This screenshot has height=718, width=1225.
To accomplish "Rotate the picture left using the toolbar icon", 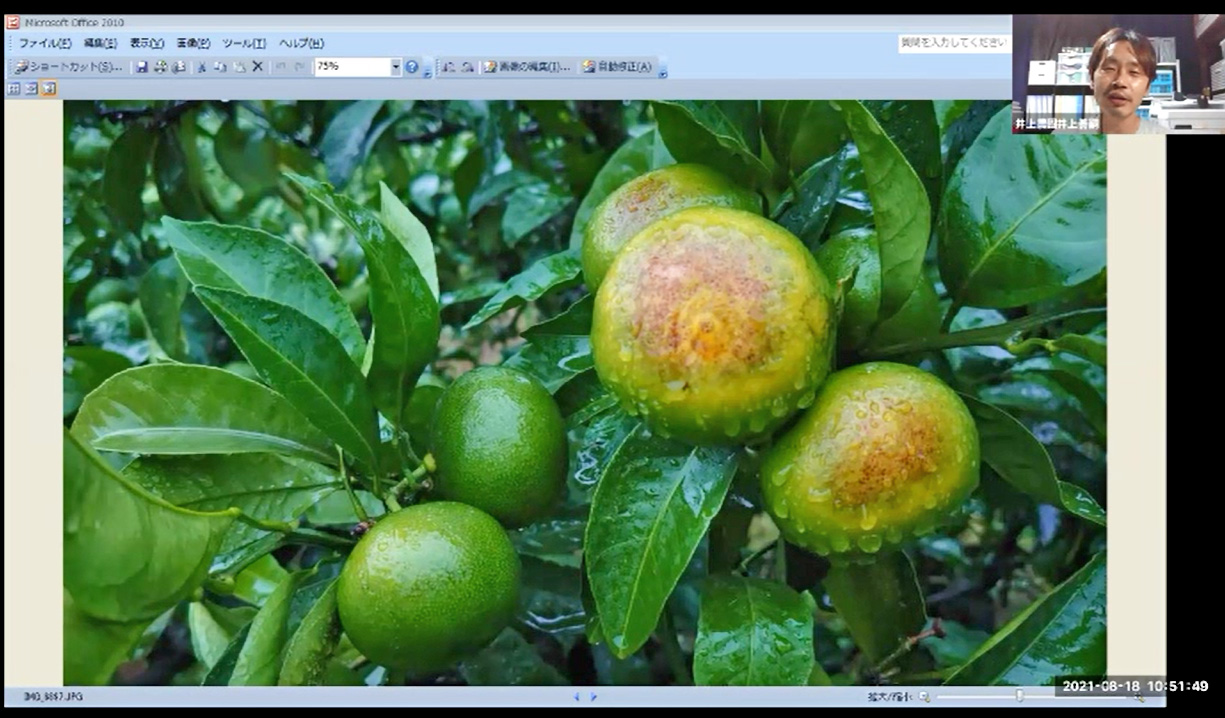I will tap(448, 67).
